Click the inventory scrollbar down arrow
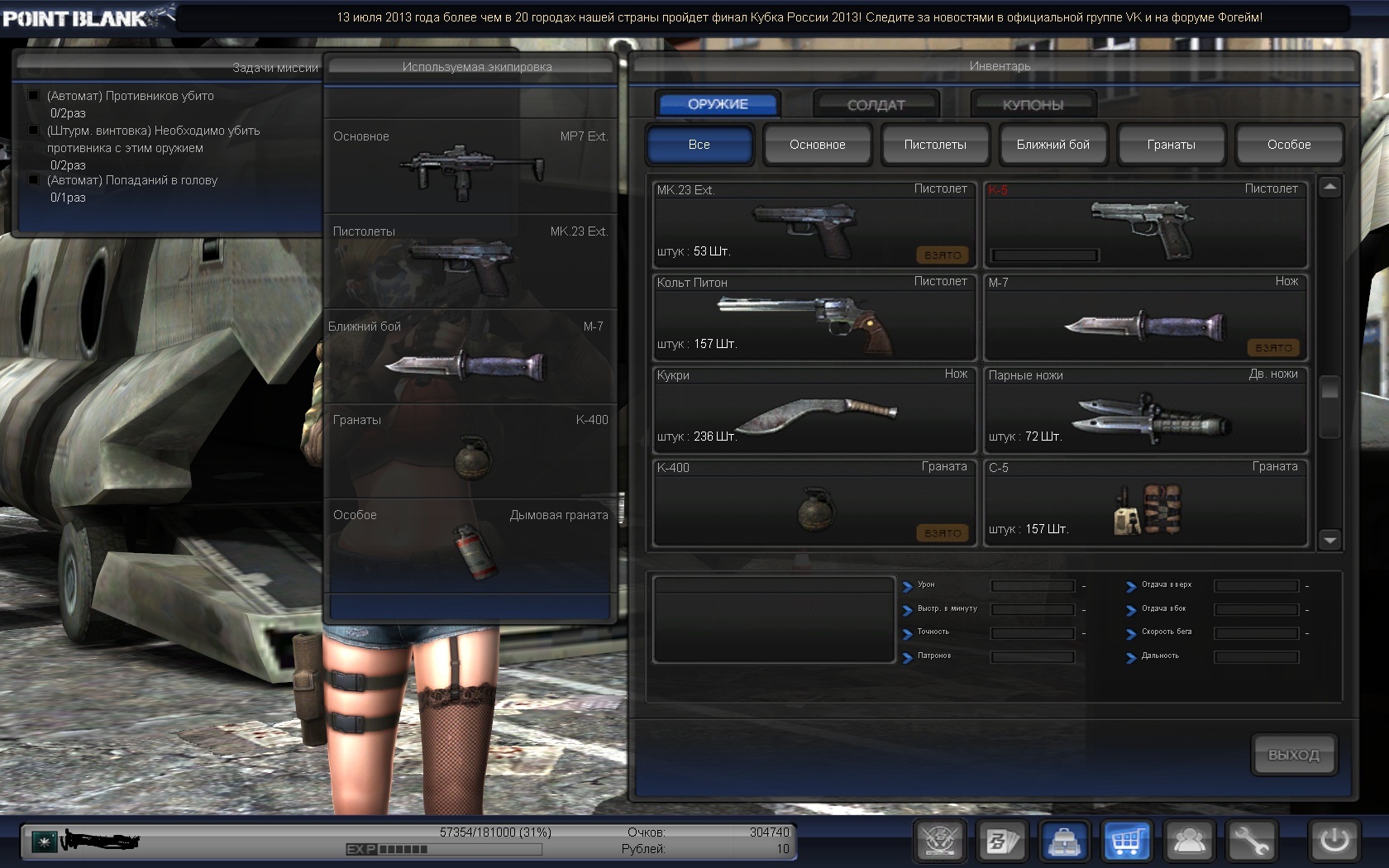The image size is (1389, 868). pyautogui.click(x=1329, y=540)
